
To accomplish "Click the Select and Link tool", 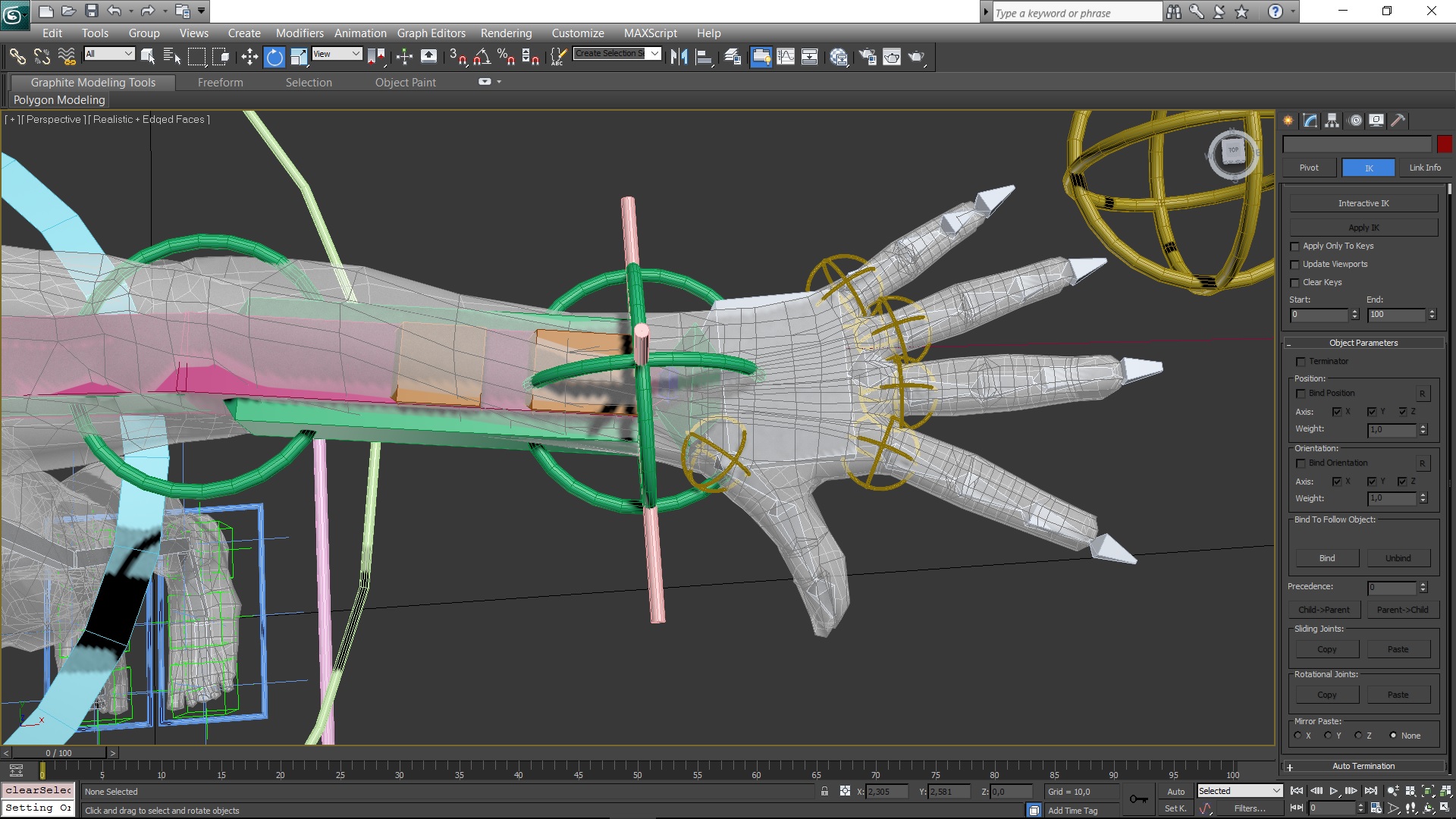I will (x=17, y=57).
